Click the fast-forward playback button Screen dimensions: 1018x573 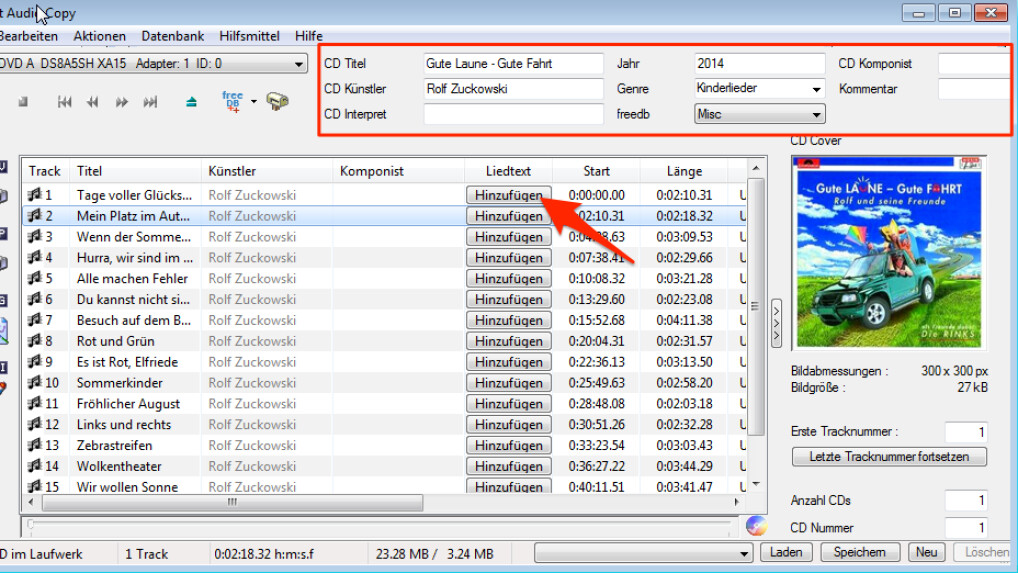click(x=121, y=102)
